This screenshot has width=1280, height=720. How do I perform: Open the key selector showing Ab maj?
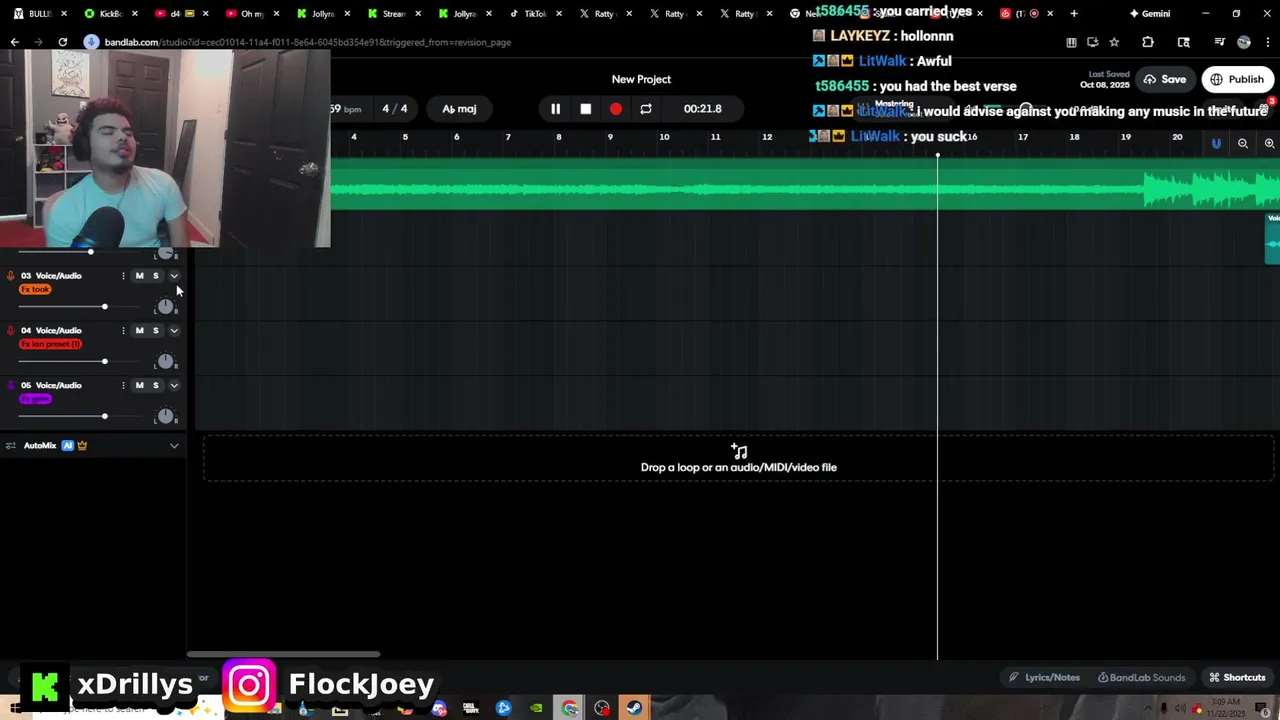(x=459, y=109)
